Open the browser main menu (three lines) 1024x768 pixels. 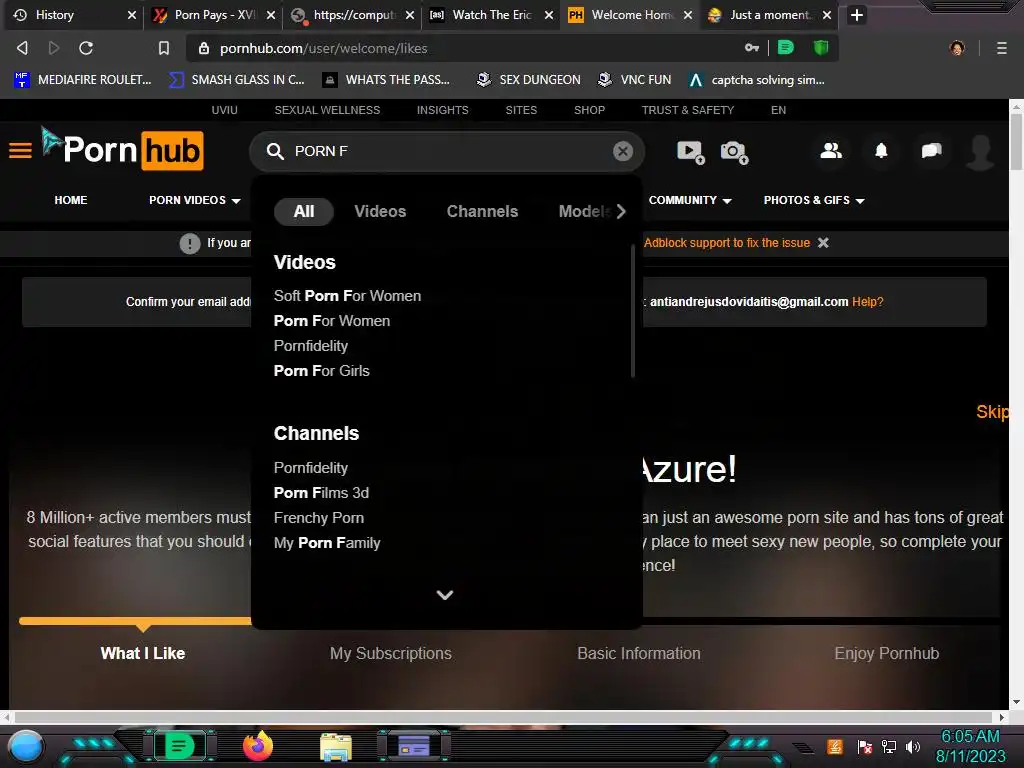(1001, 48)
